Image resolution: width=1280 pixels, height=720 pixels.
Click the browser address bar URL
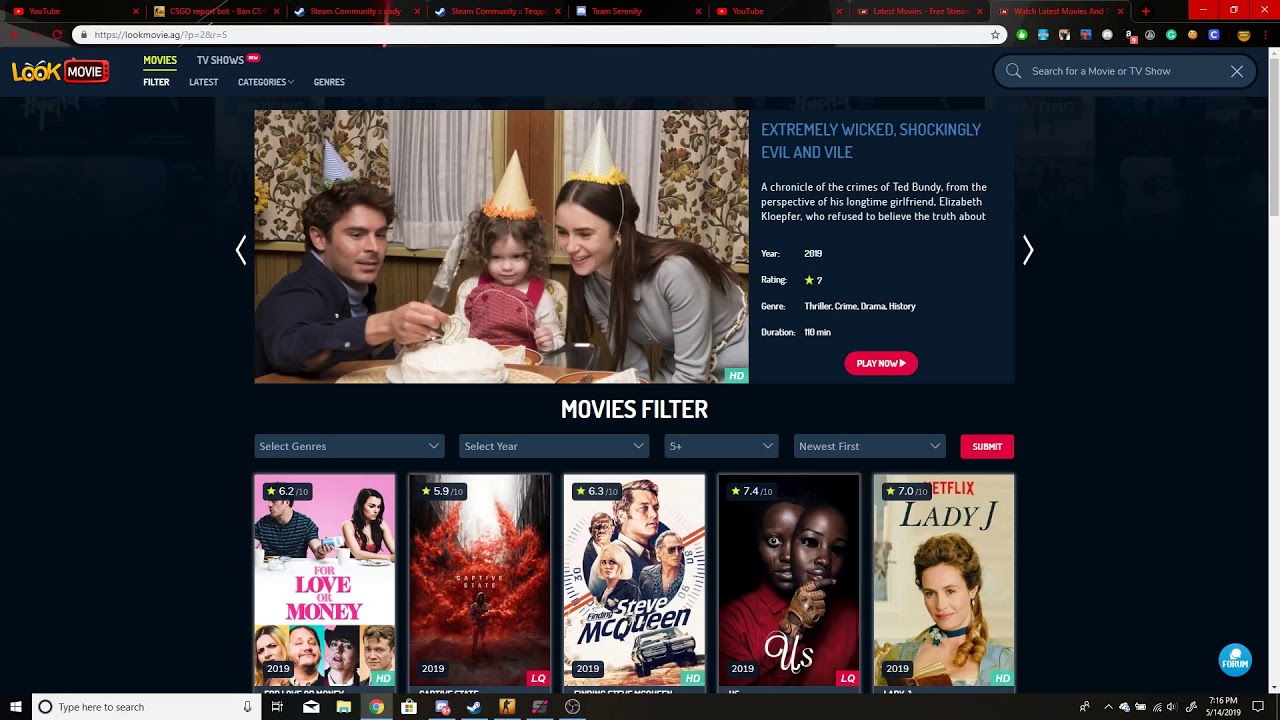161,34
